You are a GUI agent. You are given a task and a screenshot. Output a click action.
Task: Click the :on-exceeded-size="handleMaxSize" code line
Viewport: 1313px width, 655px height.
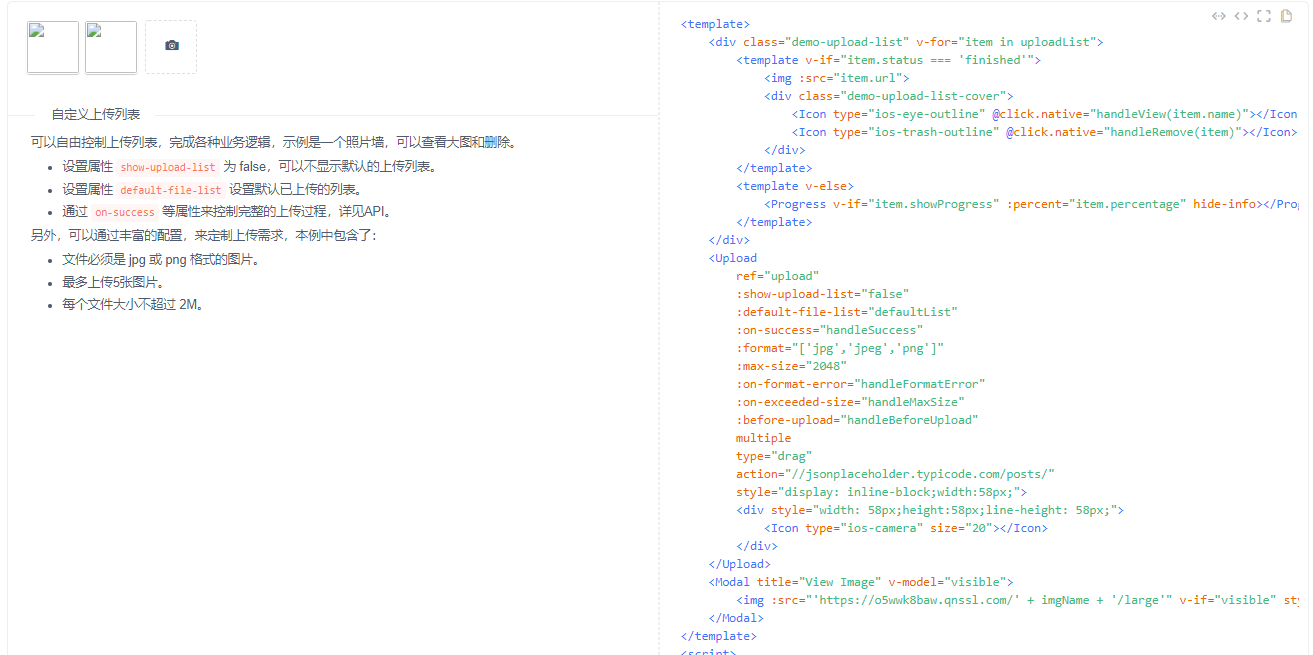(x=851, y=402)
